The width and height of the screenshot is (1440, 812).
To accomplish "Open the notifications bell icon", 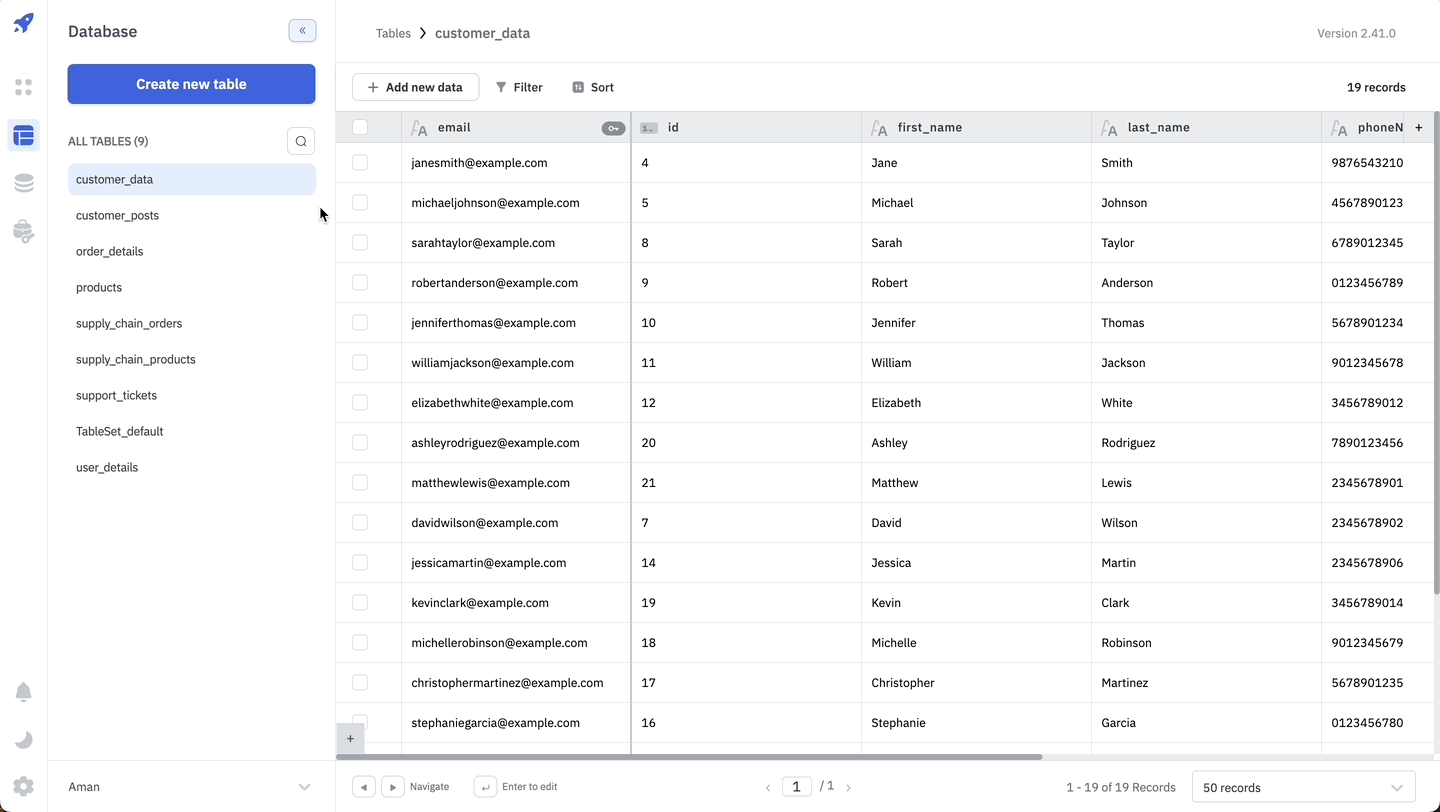I will coord(24,692).
